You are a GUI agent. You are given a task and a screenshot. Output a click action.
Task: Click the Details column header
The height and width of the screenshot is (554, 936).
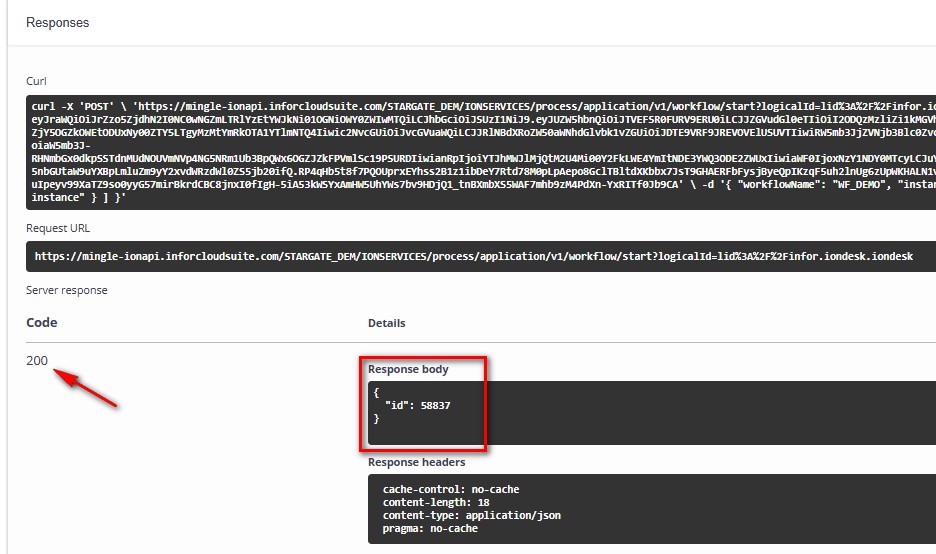tap(386, 323)
